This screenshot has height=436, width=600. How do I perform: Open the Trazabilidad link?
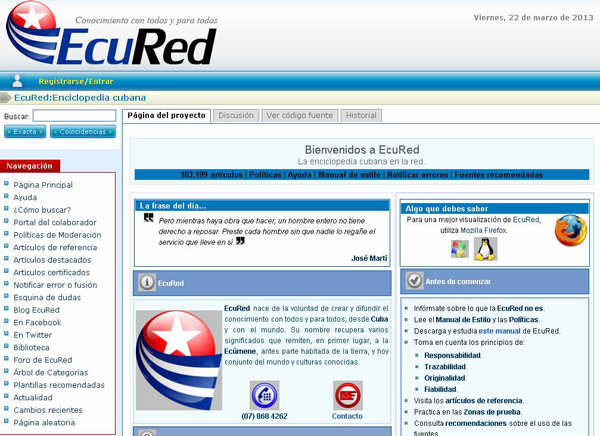point(445,367)
